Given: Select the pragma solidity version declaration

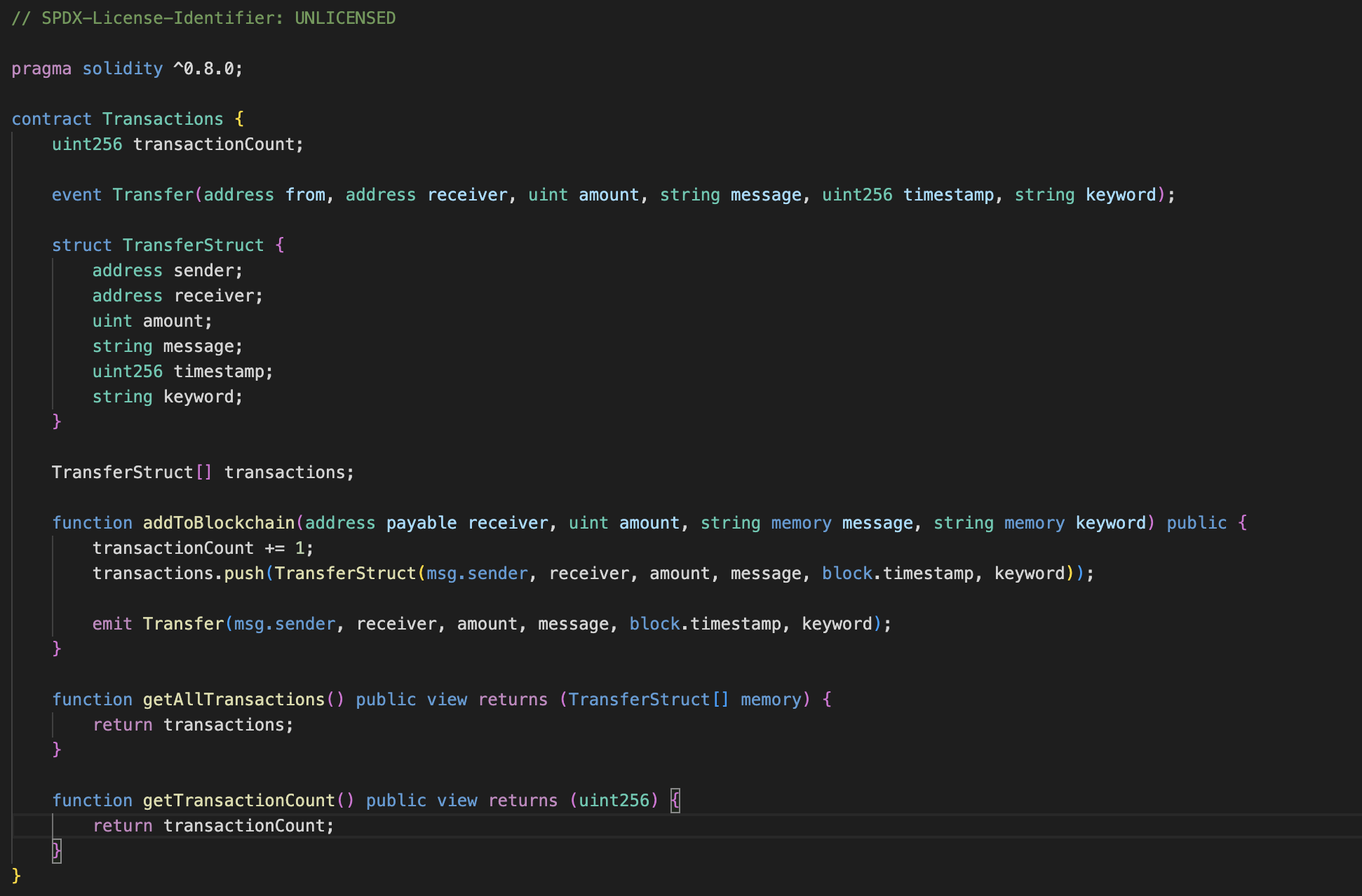Looking at the screenshot, I should 126,68.
